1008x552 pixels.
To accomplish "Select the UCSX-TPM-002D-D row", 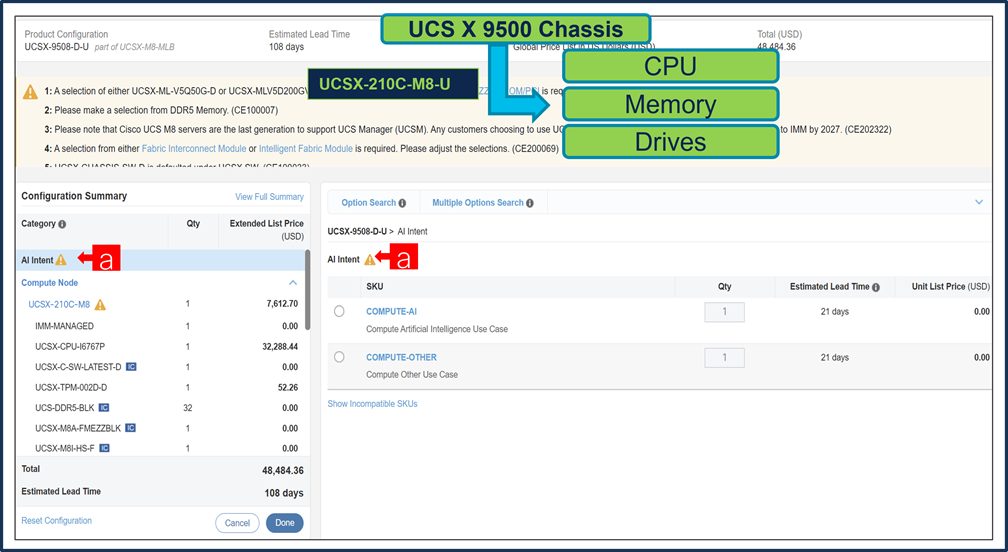I will 160,387.
